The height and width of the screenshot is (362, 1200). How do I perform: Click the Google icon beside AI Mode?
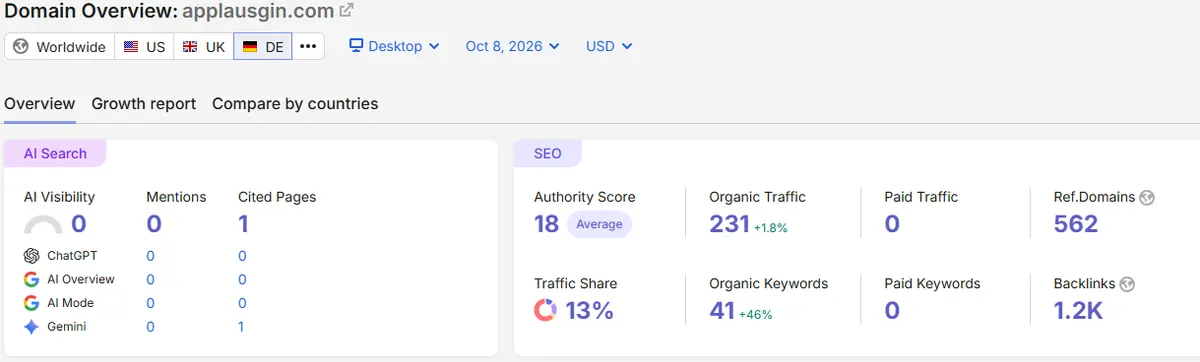coord(31,303)
